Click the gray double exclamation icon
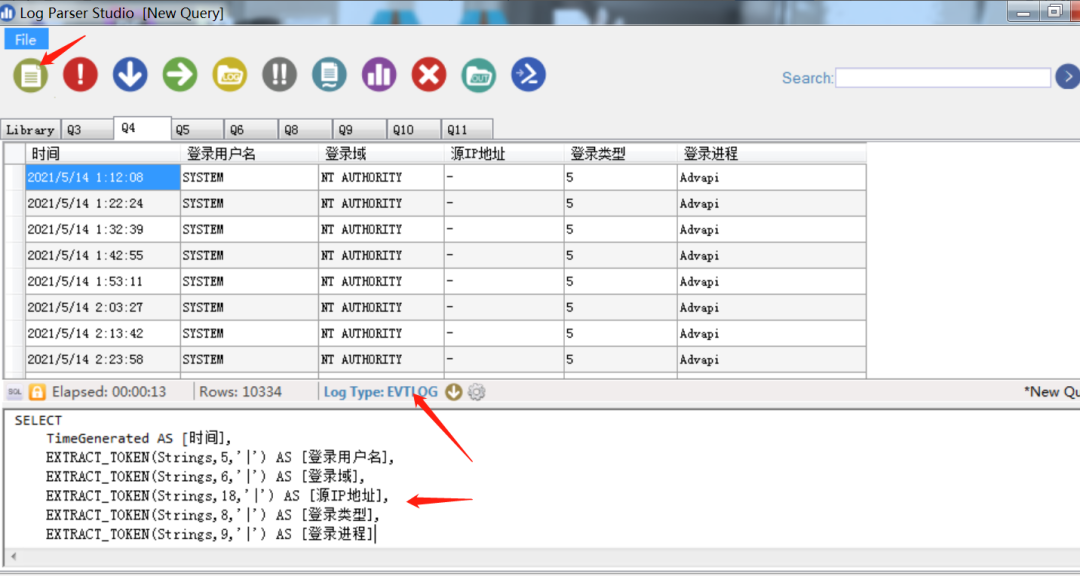1080x576 pixels. point(280,75)
